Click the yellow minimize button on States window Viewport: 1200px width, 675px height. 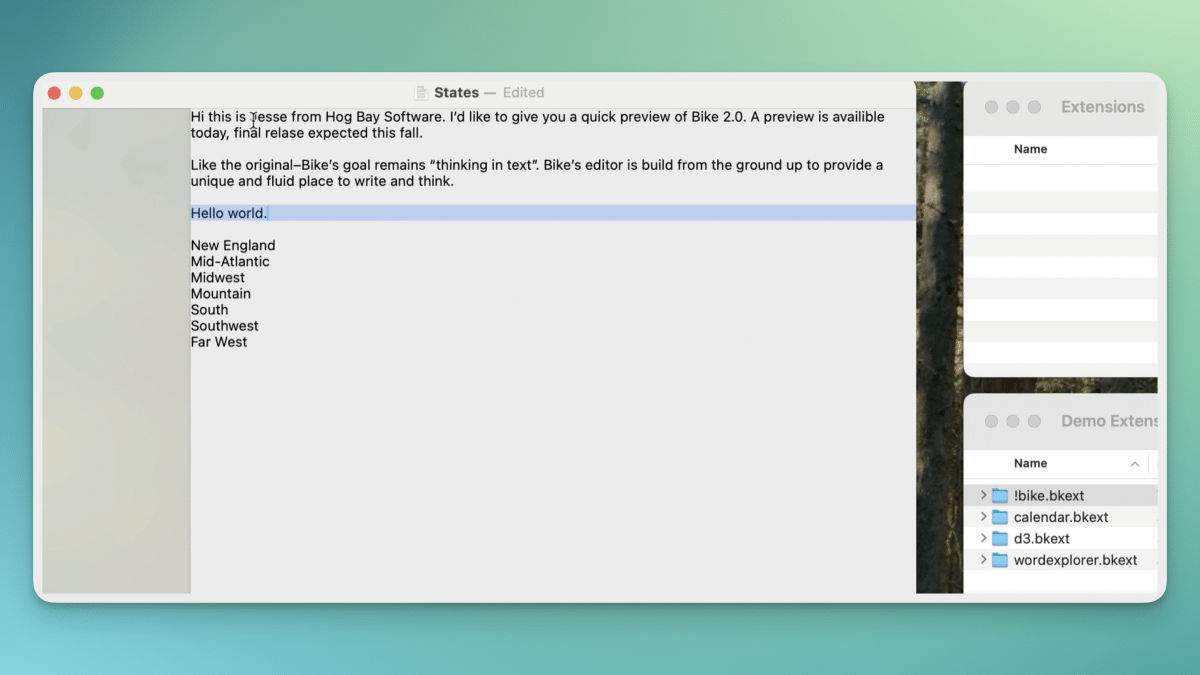click(75, 92)
